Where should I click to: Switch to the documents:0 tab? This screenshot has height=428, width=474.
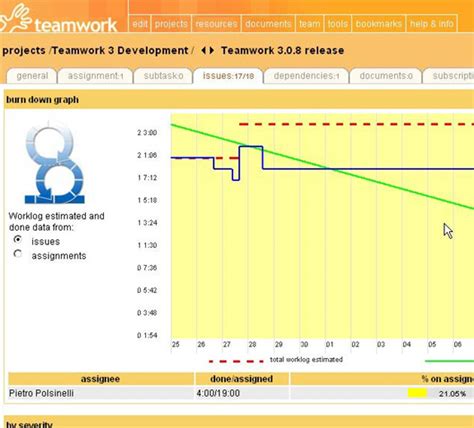(386, 76)
